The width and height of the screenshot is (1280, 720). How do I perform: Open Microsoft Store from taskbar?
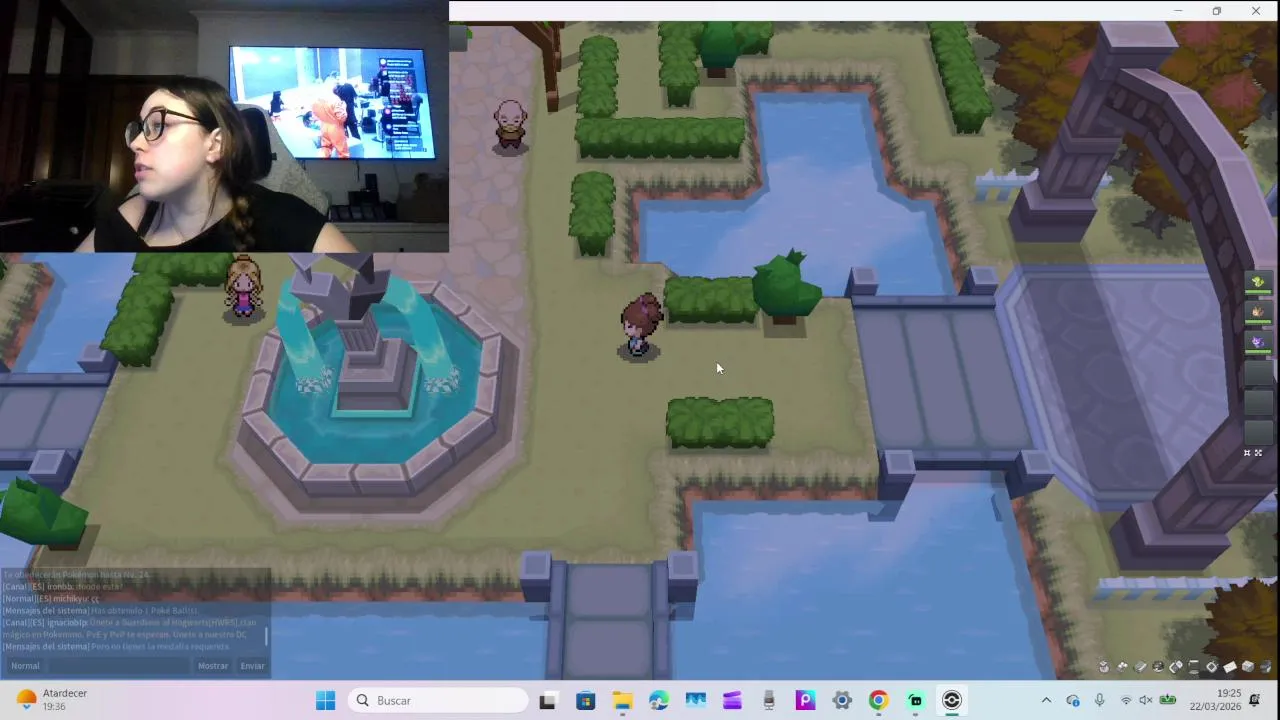[585, 700]
